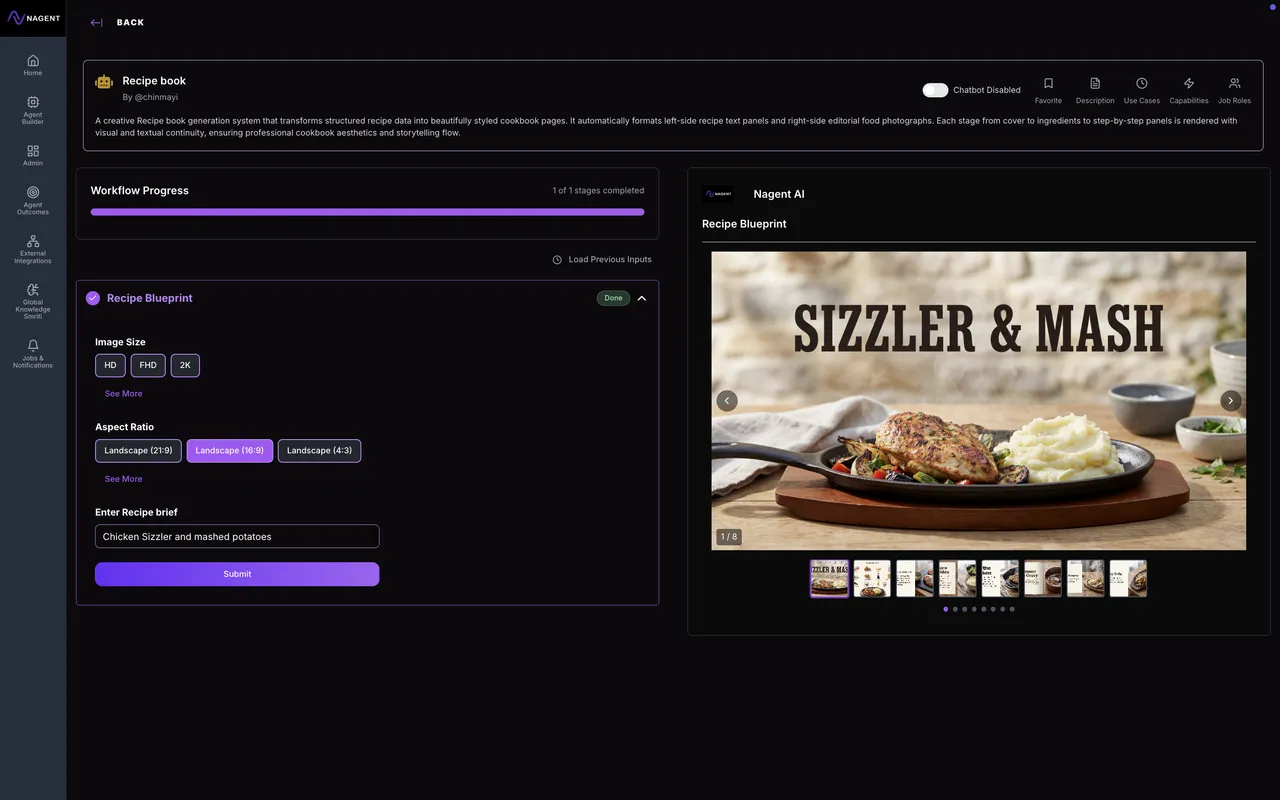Image resolution: width=1280 pixels, height=800 pixels.
Task: Click the "By @chinmayi" author text
Action: [x=149, y=97]
